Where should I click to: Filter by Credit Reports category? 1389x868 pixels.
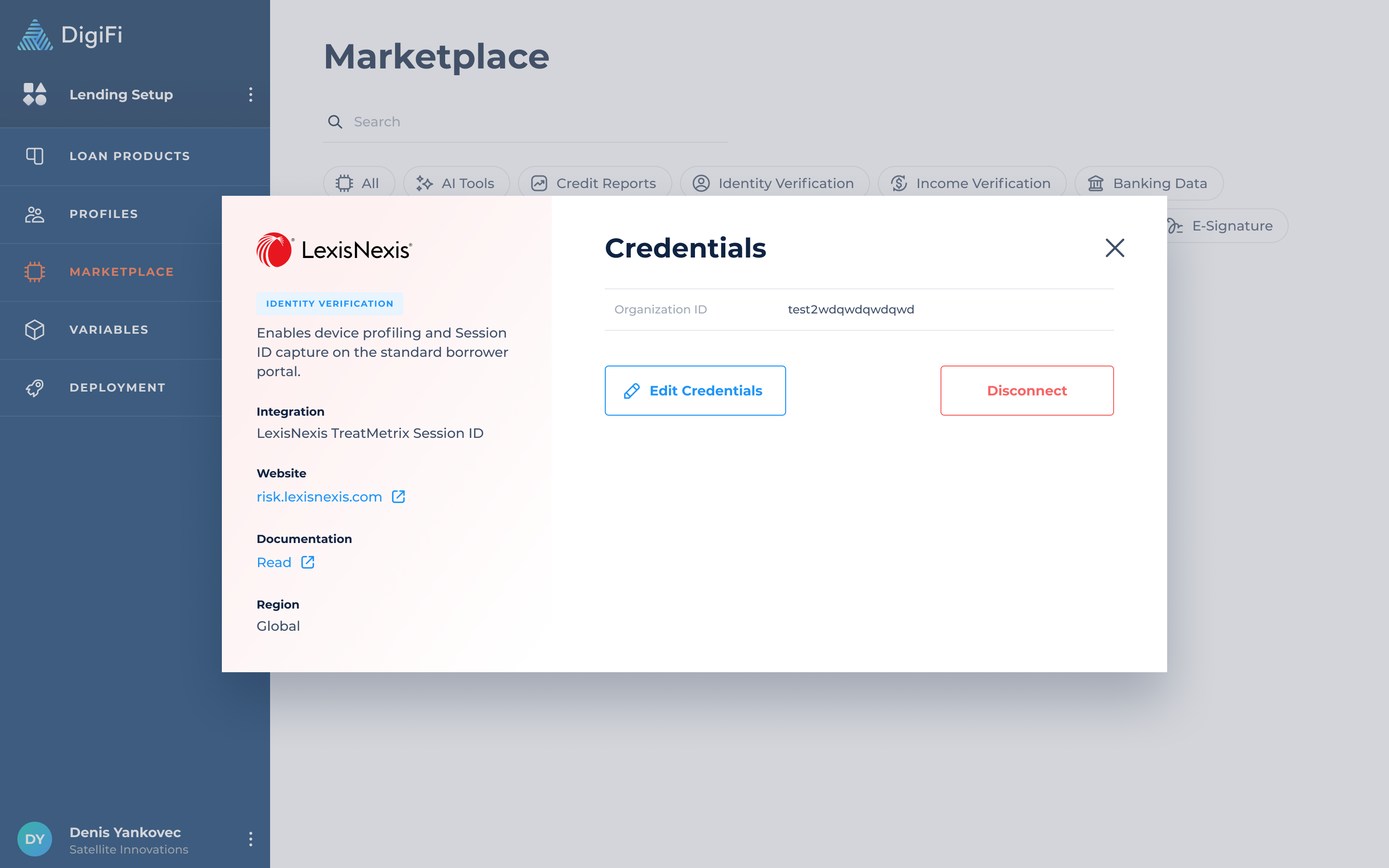click(x=594, y=184)
